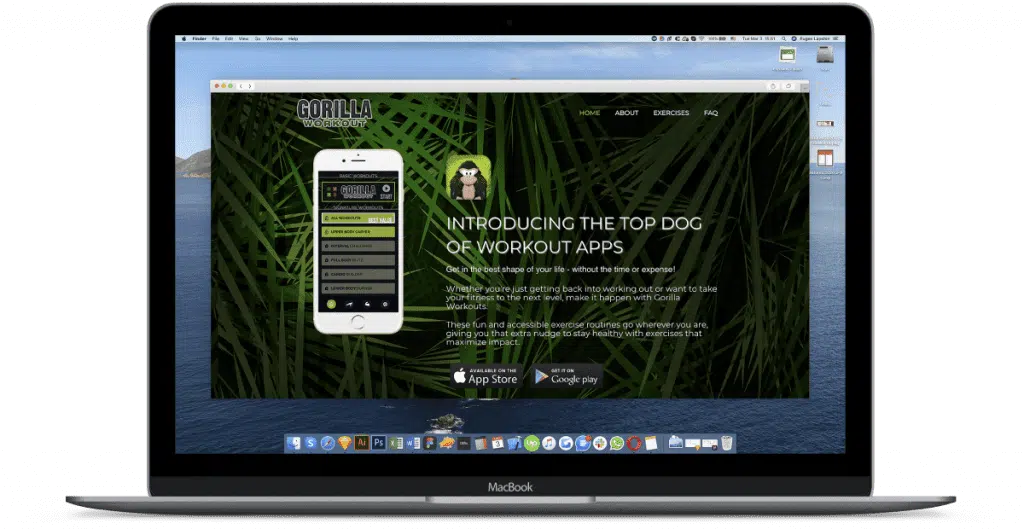Open the green screenshot file on desktop
Screen dimensions: 1024x529
788,56
